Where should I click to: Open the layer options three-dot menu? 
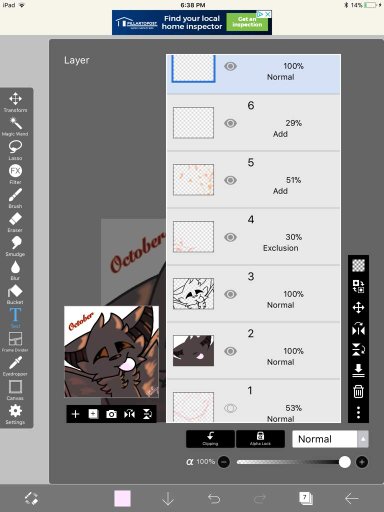point(358,412)
